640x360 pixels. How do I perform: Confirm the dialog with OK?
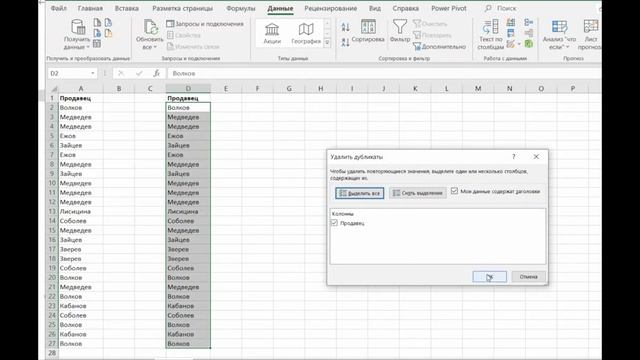[489, 277]
